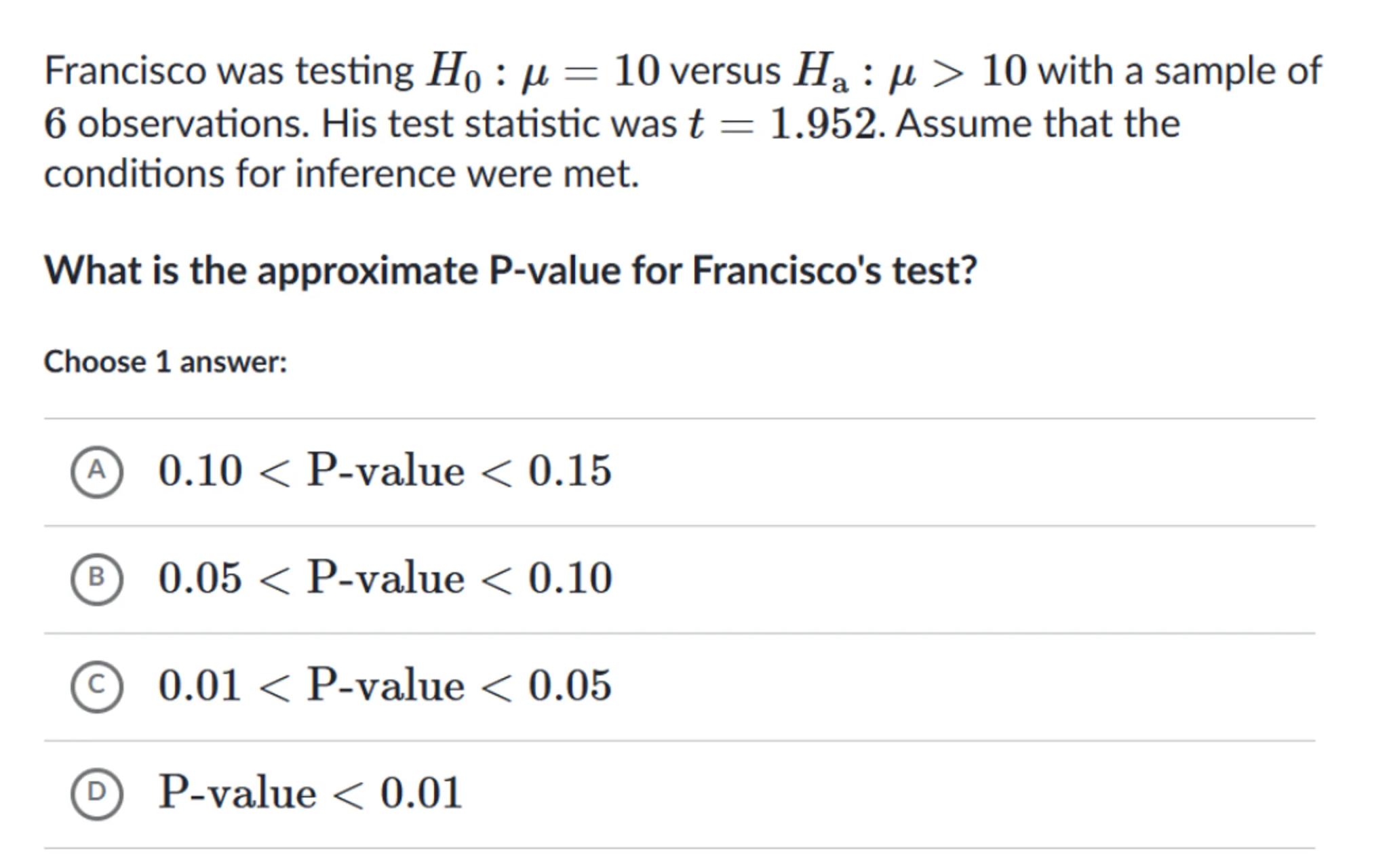Click the alternative hypothesis Ha expression
Screen dimensions: 1389x868
click(x=910, y=72)
